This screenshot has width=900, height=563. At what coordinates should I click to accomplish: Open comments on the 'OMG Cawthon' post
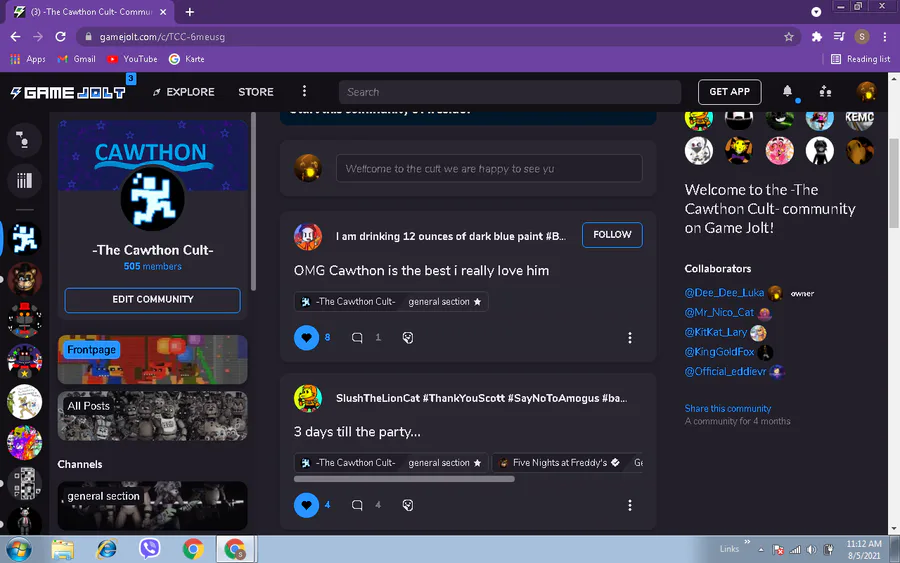pyautogui.click(x=357, y=337)
